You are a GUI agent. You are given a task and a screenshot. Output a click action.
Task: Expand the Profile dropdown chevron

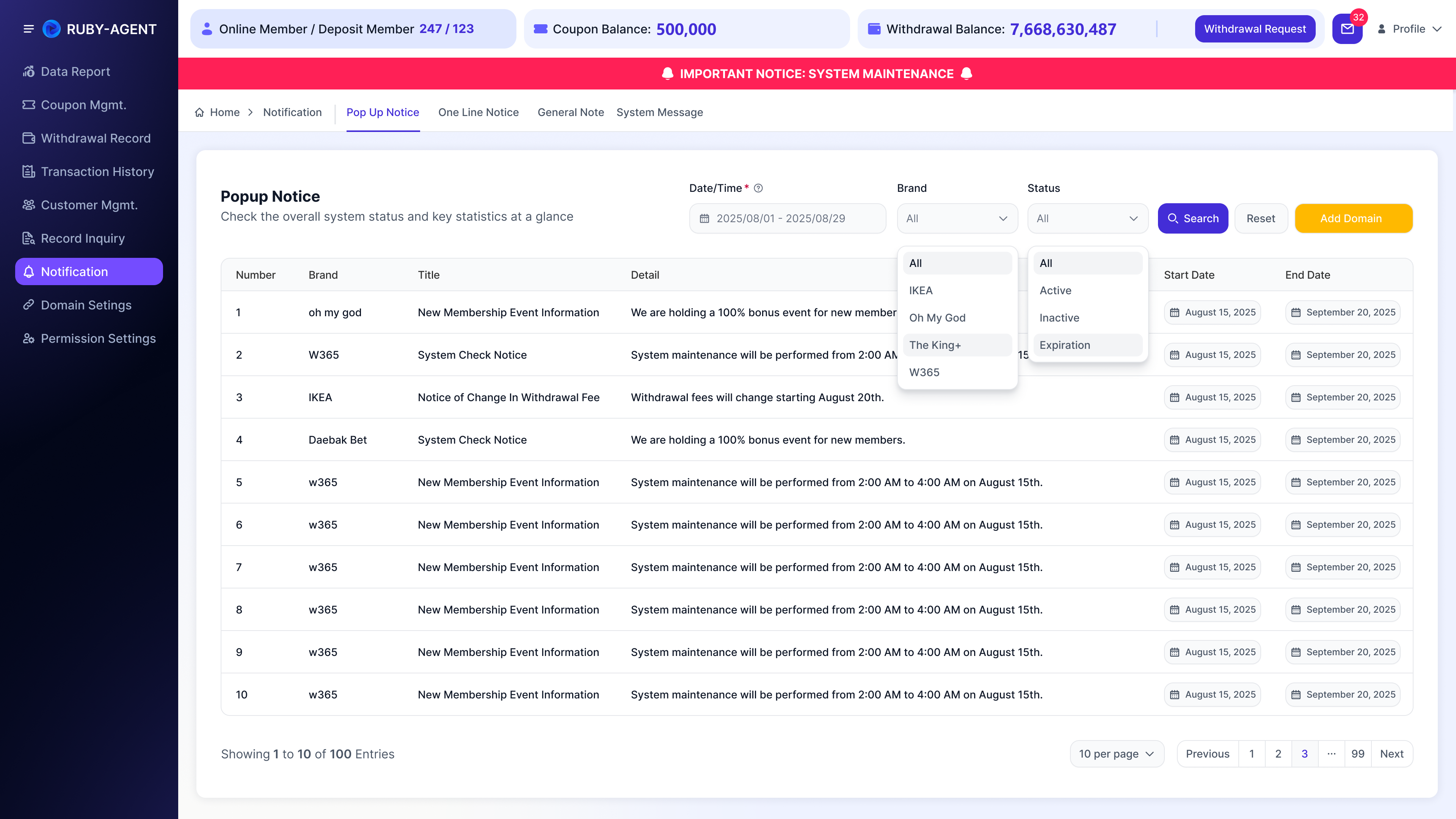1437,29
